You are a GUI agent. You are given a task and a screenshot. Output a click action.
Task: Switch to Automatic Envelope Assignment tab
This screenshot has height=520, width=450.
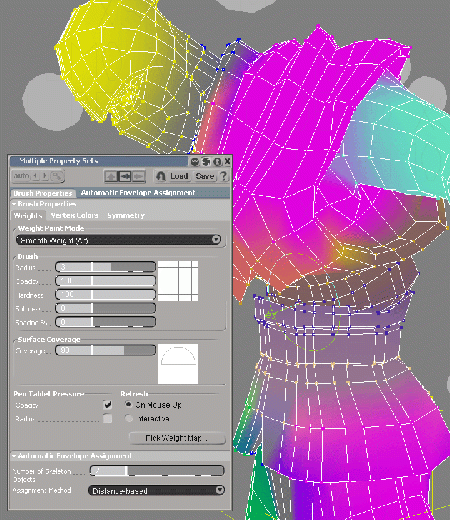(x=138, y=193)
